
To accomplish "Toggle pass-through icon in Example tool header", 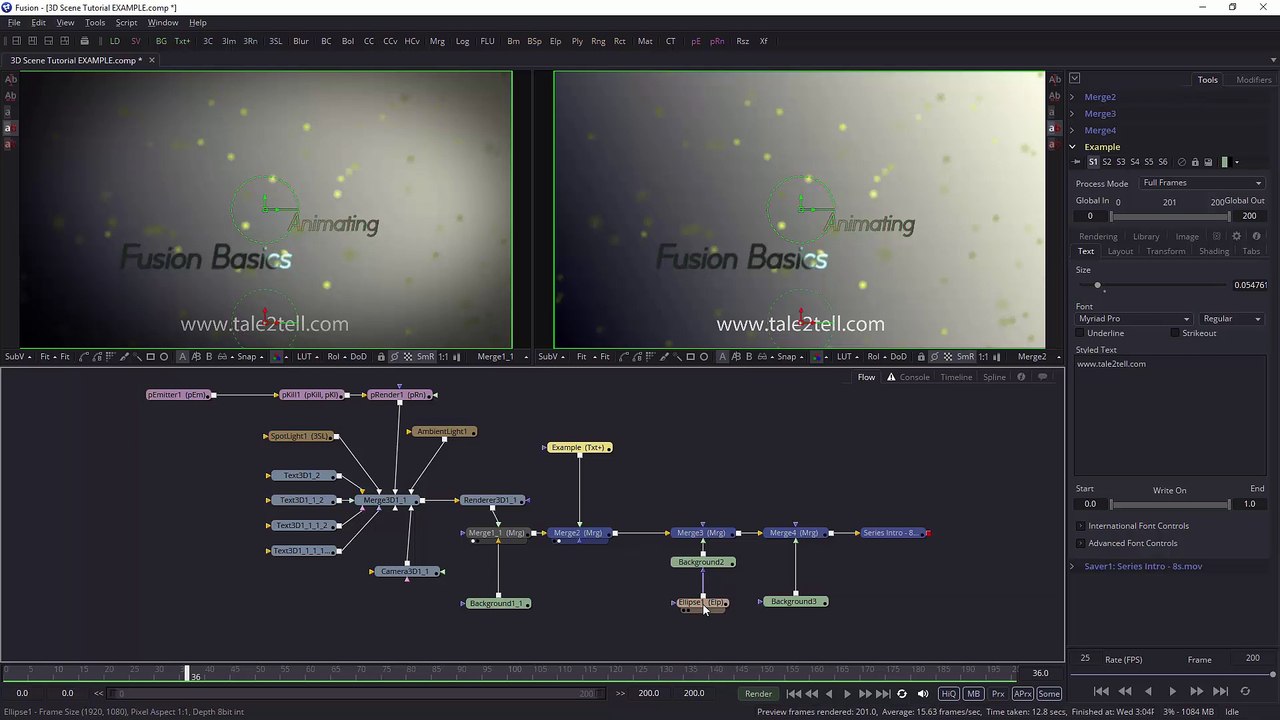I will [x=1182, y=162].
